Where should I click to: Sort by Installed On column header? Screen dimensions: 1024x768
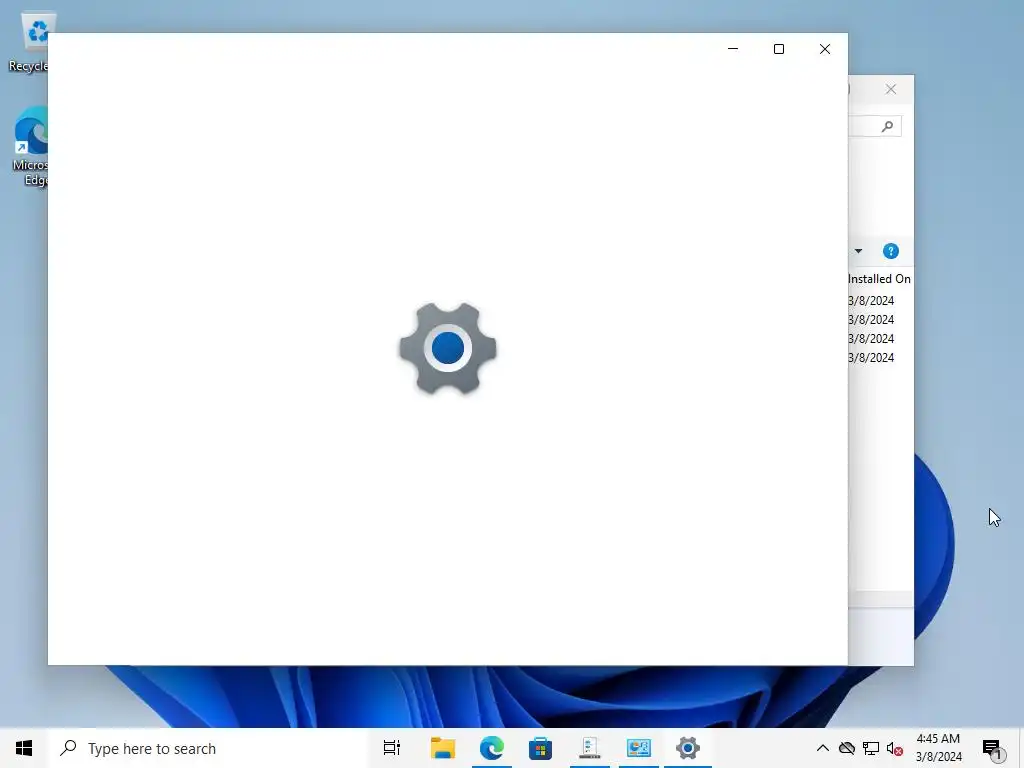pos(879,279)
